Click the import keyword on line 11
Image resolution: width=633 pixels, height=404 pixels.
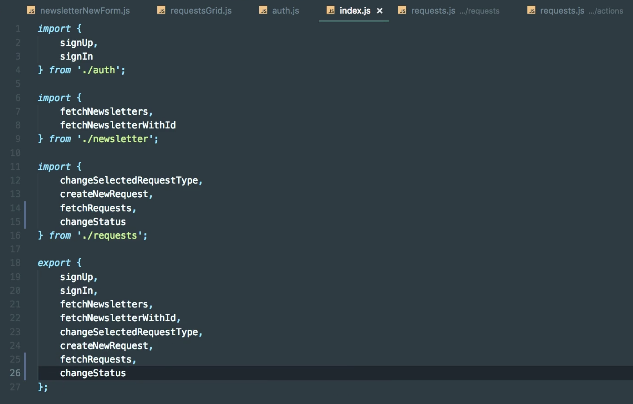coord(54,167)
